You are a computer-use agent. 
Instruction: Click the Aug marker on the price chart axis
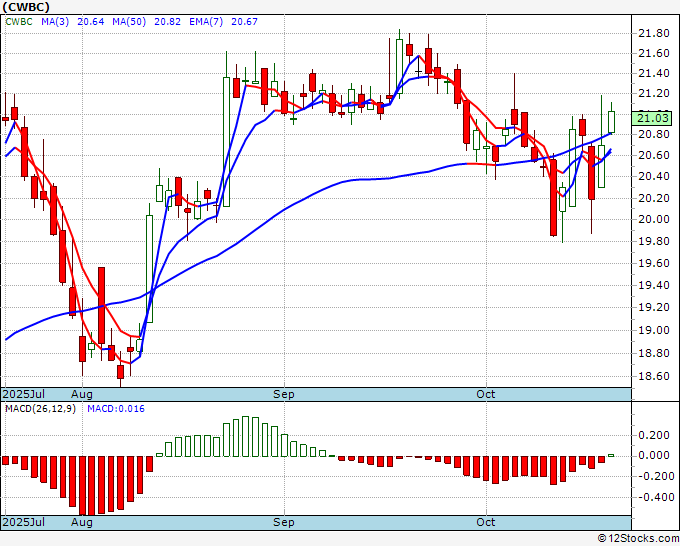[x=81, y=395]
